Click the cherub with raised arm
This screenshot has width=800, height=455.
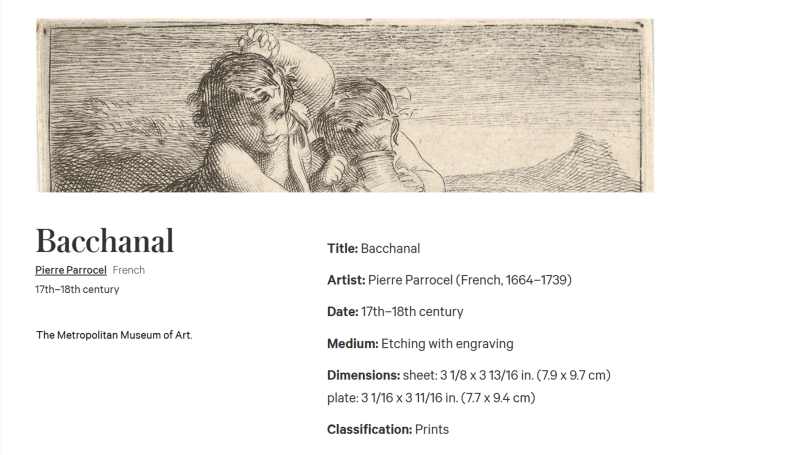(x=260, y=112)
